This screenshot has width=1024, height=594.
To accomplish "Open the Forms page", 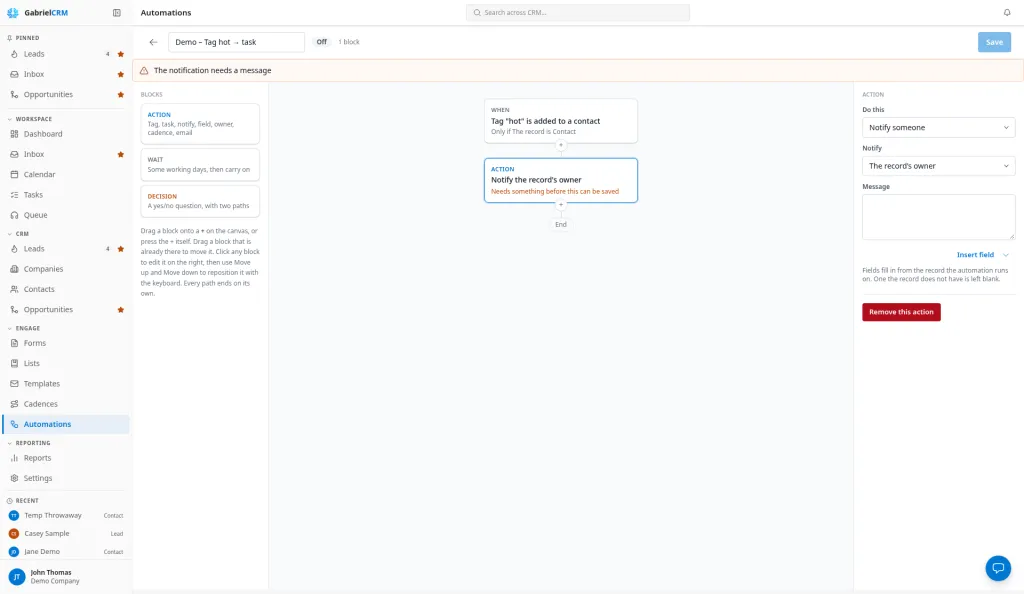I will click(x=65, y=343).
